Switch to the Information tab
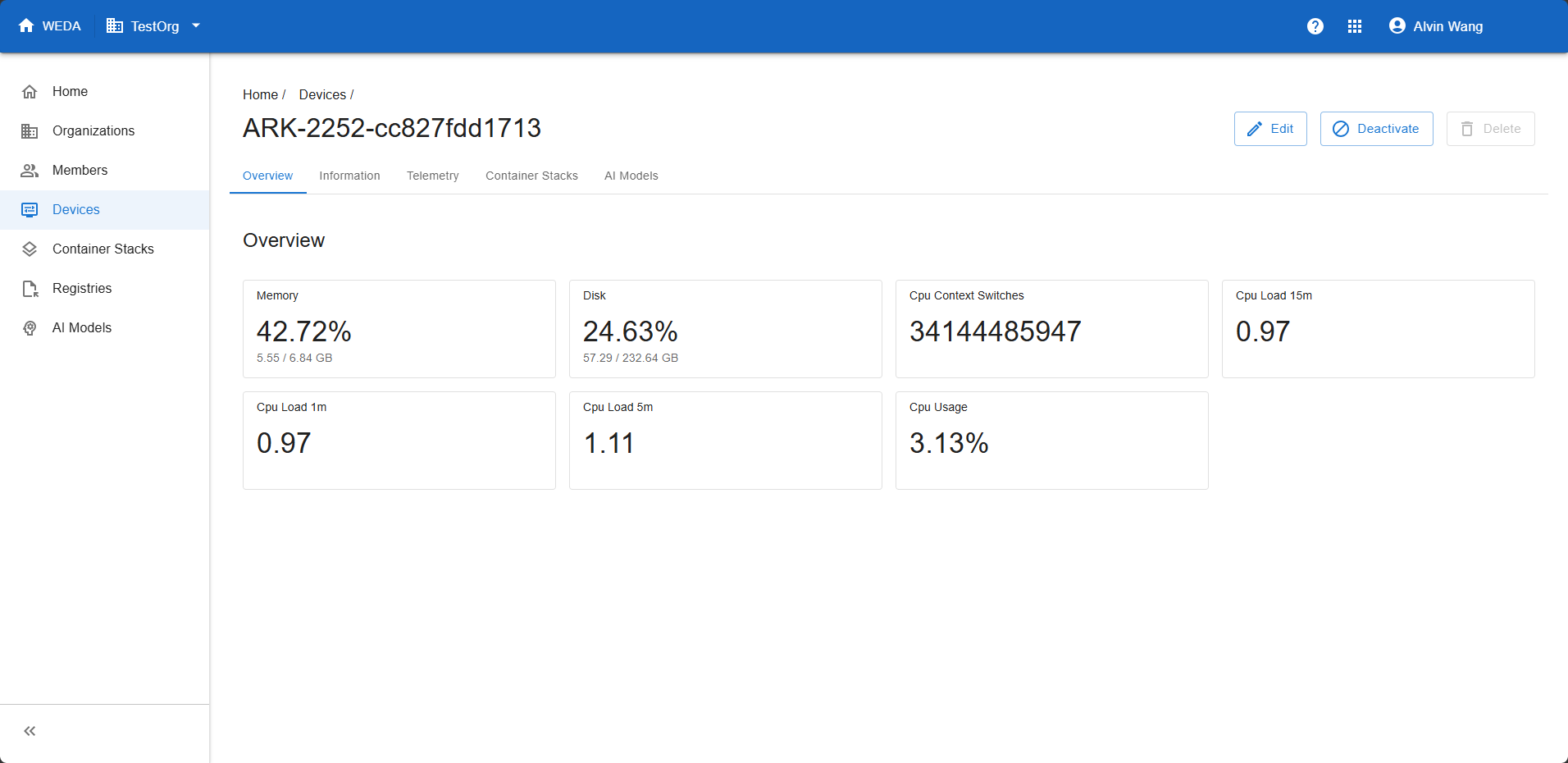 (x=349, y=176)
